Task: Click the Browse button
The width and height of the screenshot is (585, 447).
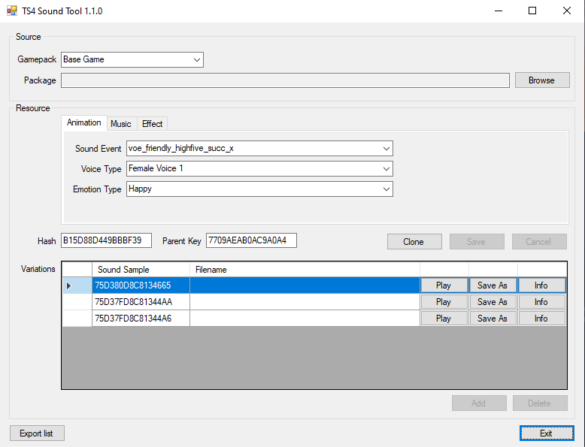Action: 542,80
